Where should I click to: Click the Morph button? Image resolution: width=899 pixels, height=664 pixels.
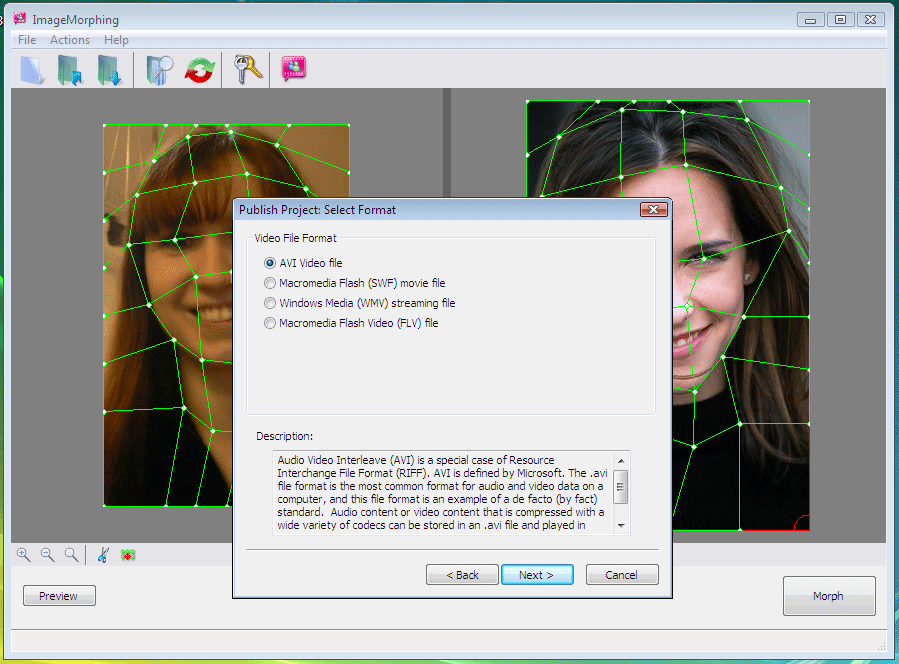point(829,596)
